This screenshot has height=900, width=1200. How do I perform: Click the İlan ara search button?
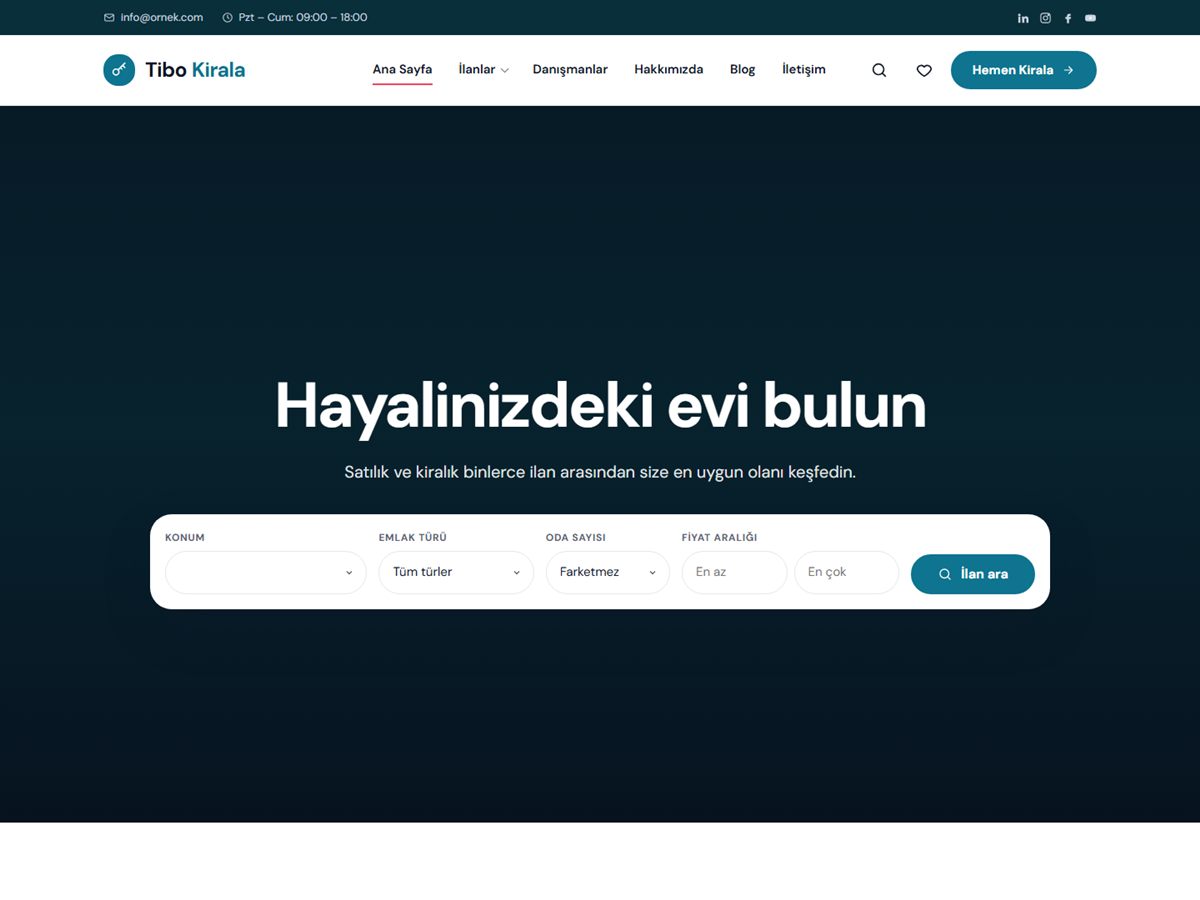973,574
